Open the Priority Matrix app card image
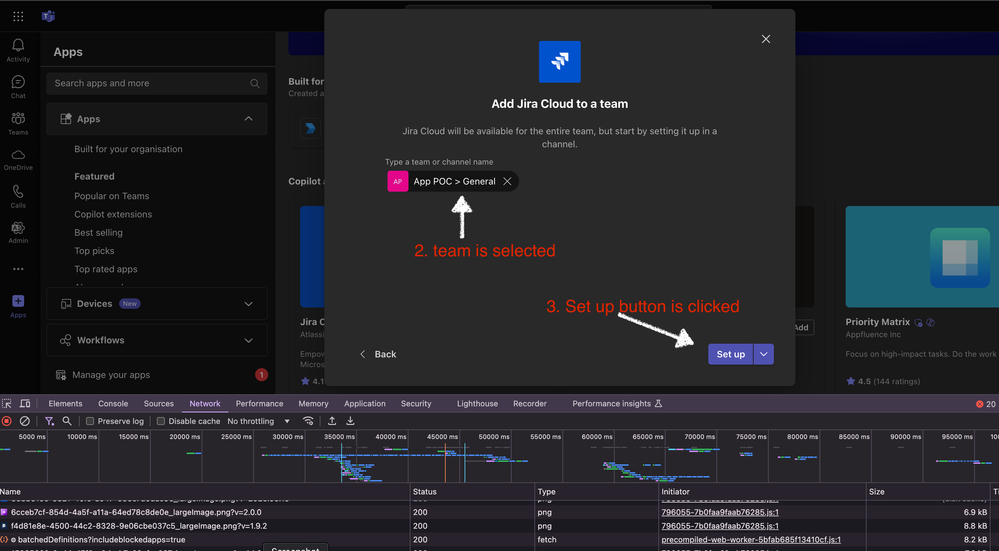Image resolution: width=999 pixels, height=551 pixels. 922,257
